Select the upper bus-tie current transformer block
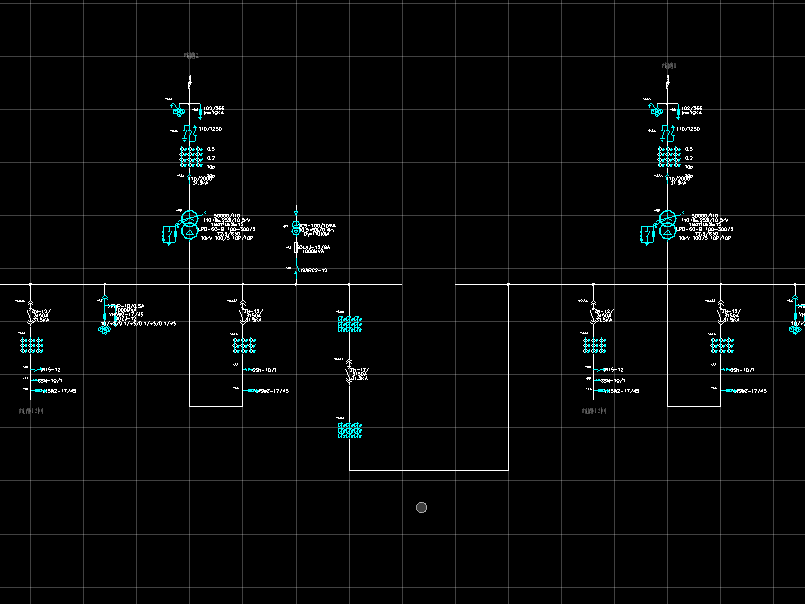 pos(349,323)
